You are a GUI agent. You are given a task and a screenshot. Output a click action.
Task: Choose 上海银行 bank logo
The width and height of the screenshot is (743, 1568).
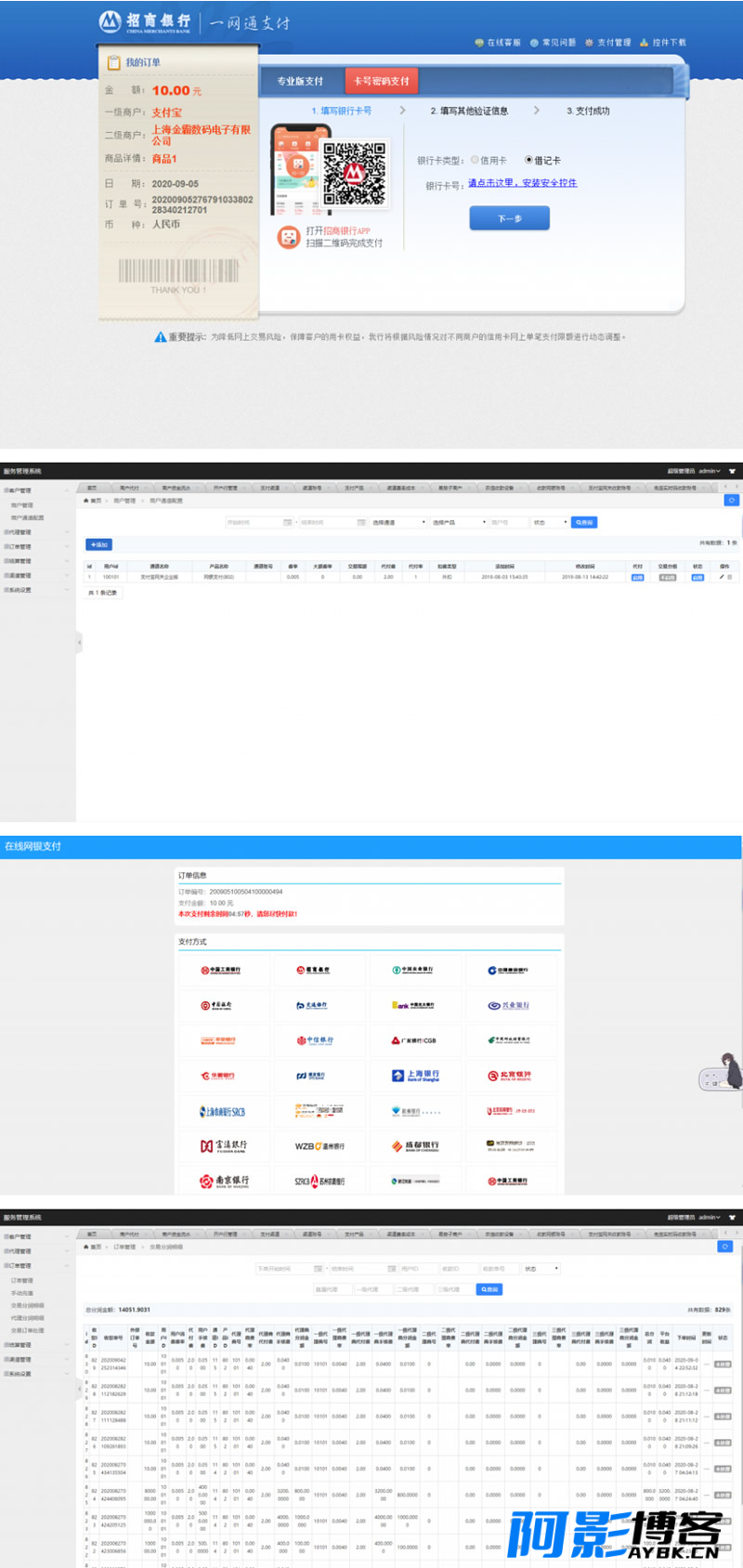(x=415, y=1076)
